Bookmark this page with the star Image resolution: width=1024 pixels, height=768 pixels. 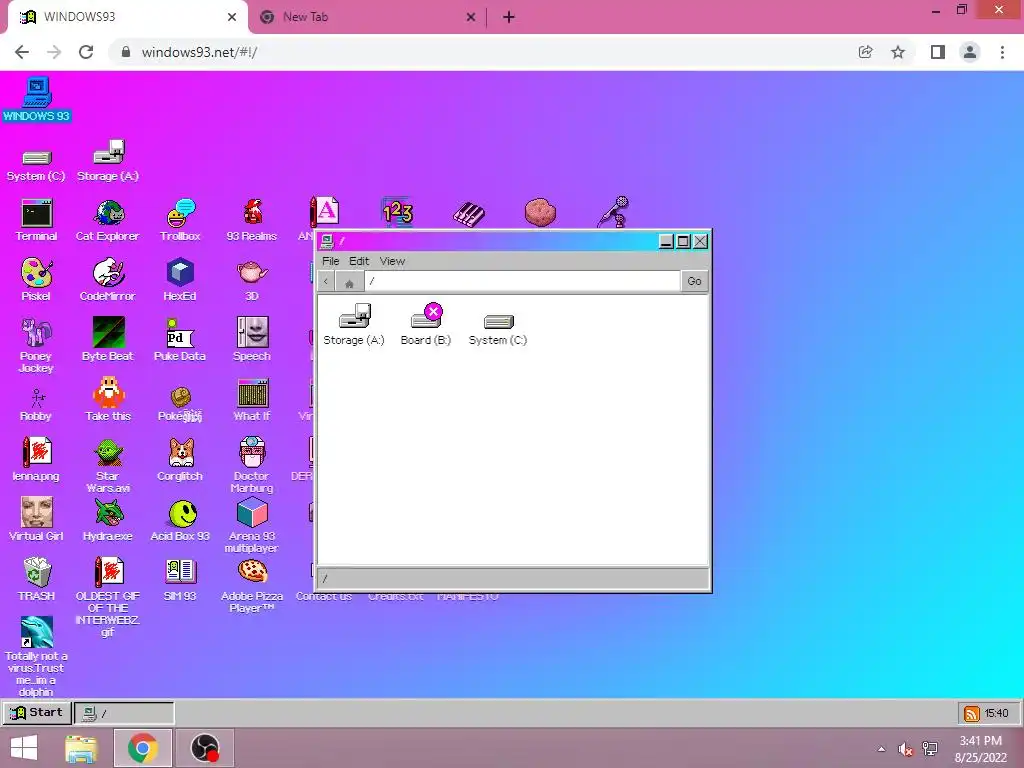[x=898, y=52]
